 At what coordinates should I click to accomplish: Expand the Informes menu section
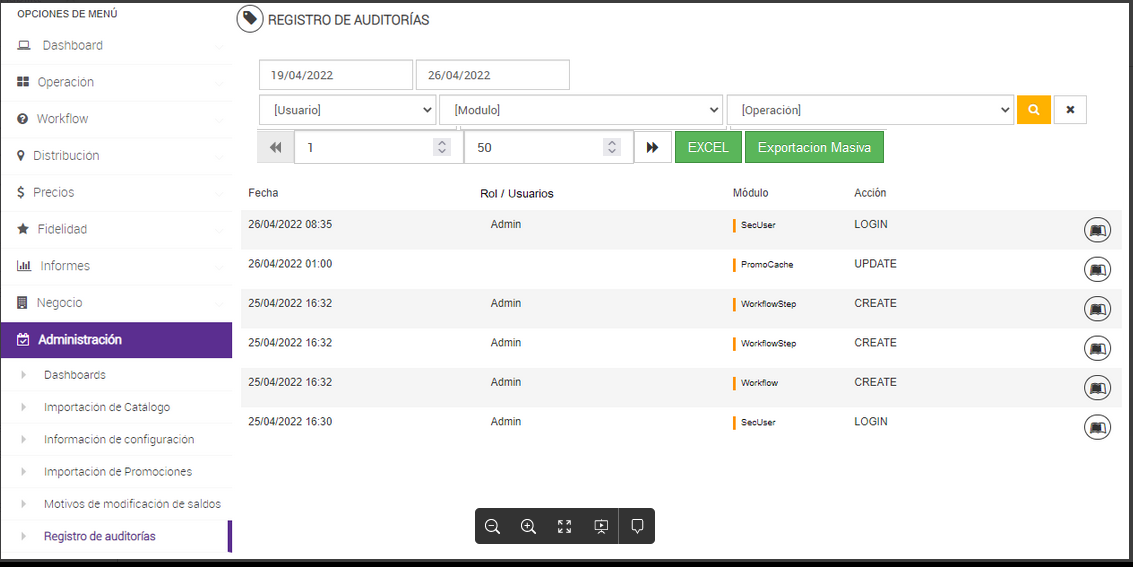116,266
